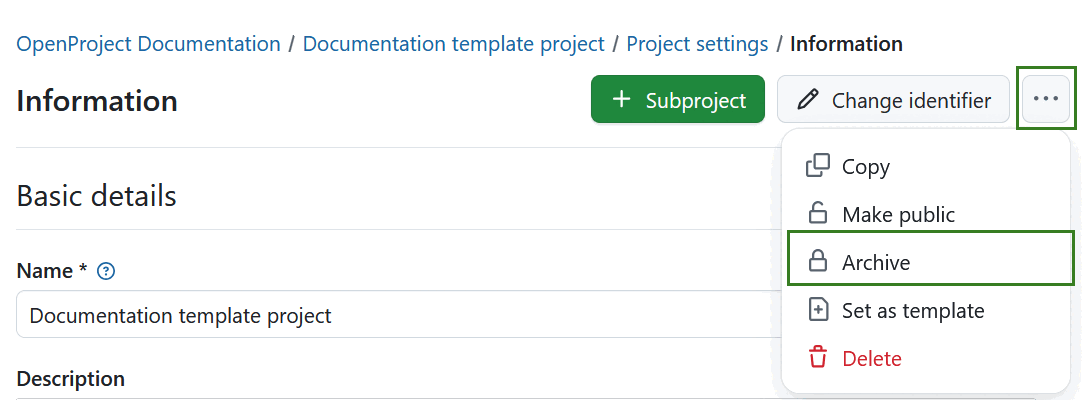1083x400 pixels.
Task: Click into the project Name input field
Action: tap(390, 316)
